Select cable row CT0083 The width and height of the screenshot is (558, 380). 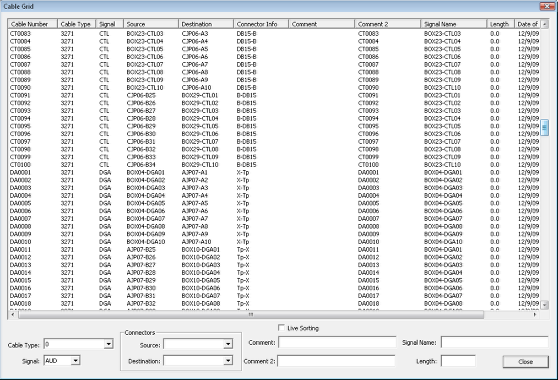pos(274,33)
